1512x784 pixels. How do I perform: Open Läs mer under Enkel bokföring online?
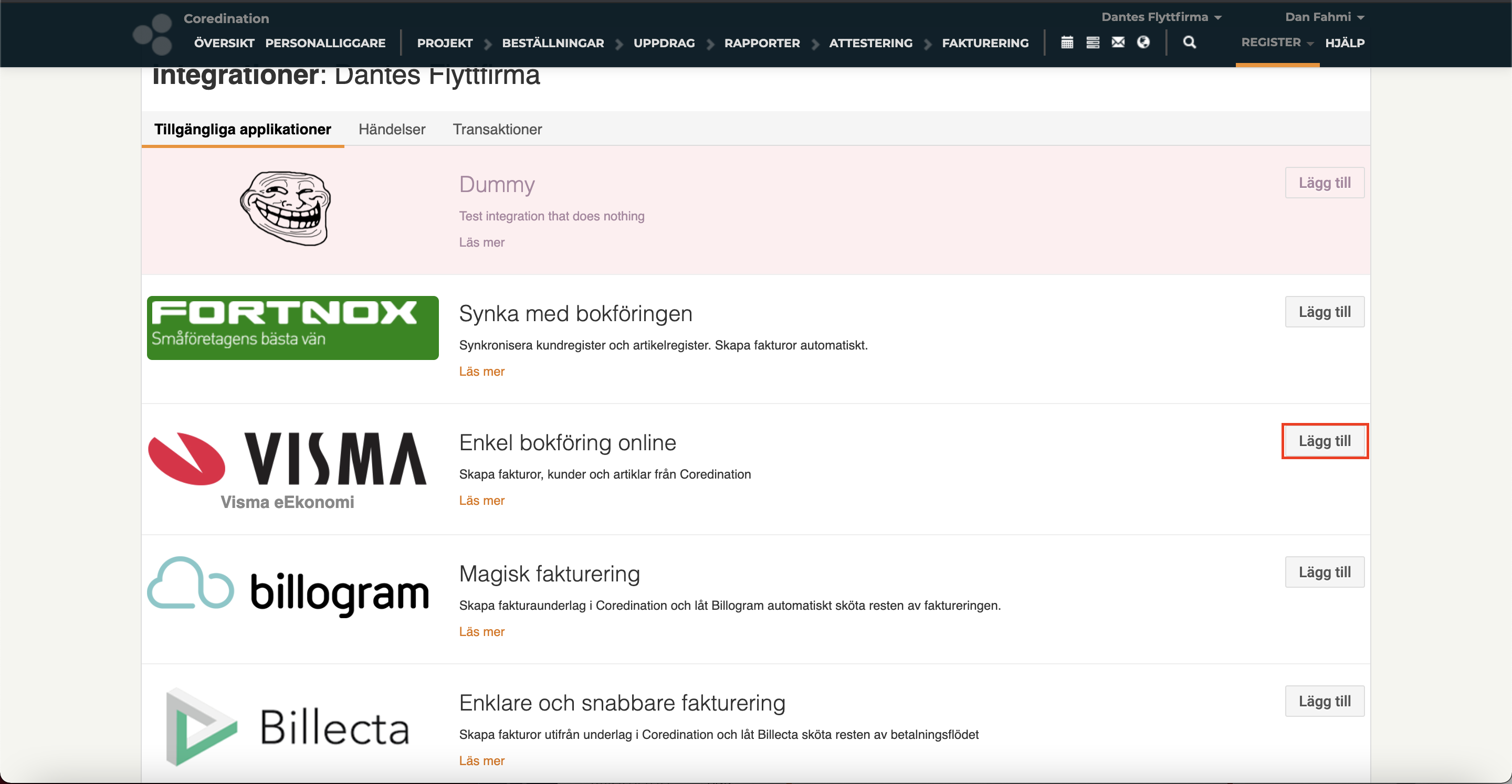coord(481,500)
